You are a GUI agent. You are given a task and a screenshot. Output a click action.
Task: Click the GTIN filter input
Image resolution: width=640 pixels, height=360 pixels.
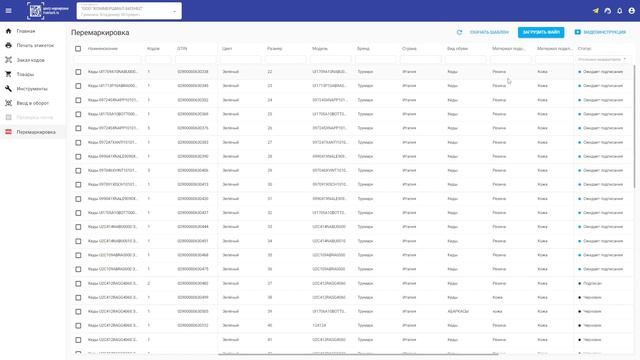point(196,60)
